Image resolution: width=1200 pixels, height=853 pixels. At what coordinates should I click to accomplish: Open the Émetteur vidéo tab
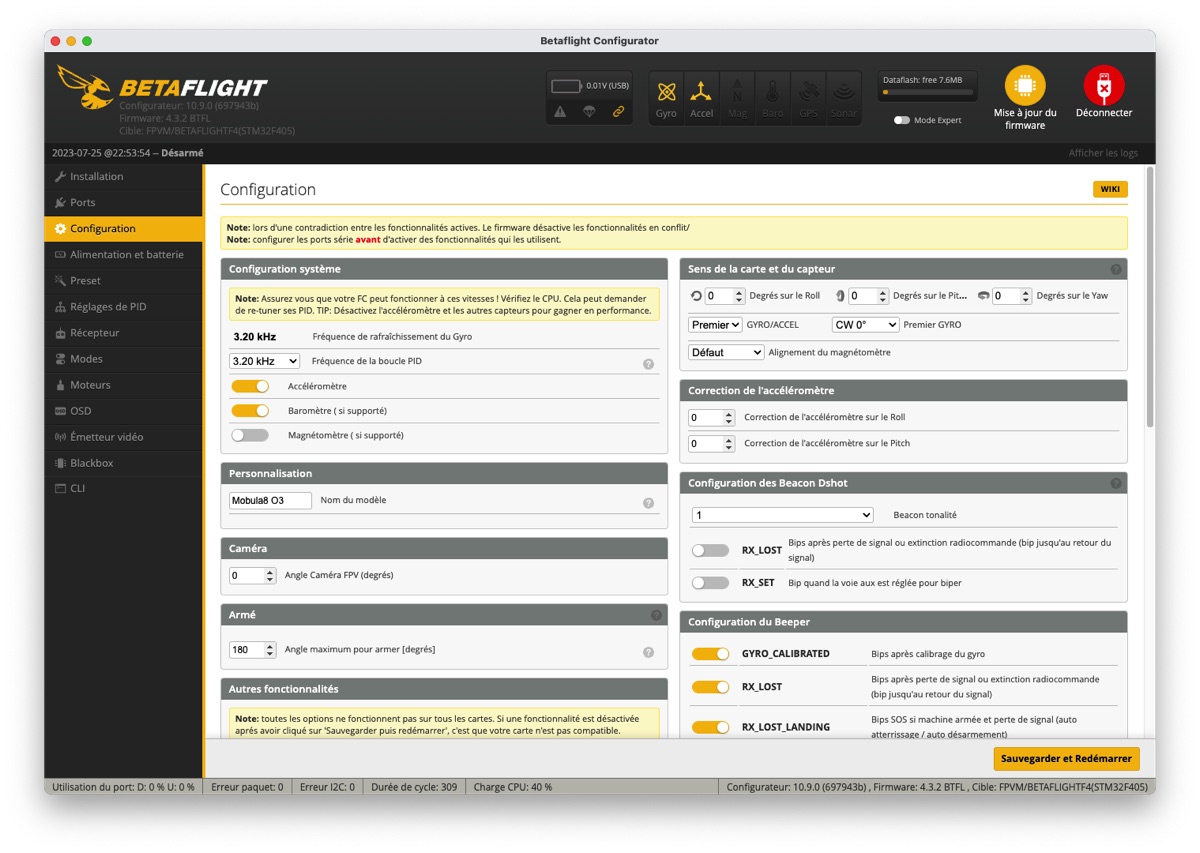pyautogui.click(x=123, y=436)
